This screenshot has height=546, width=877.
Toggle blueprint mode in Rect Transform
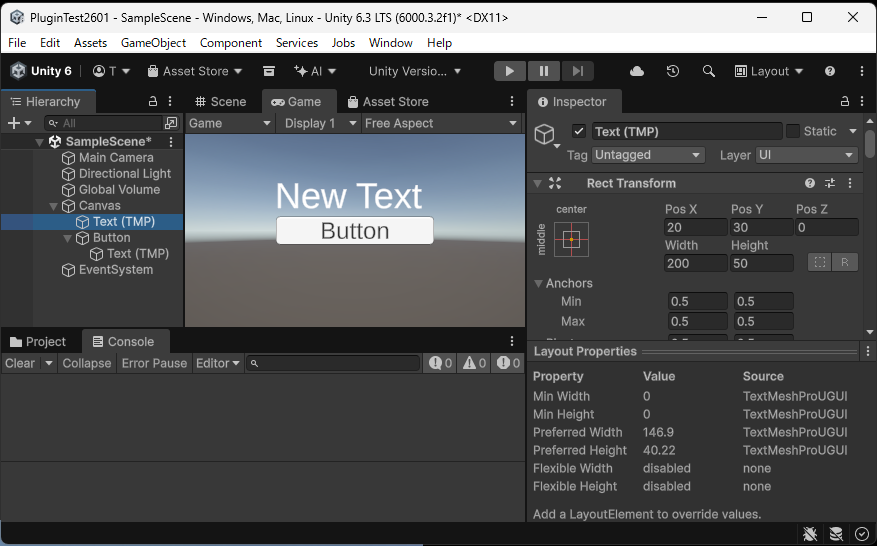point(820,262)
